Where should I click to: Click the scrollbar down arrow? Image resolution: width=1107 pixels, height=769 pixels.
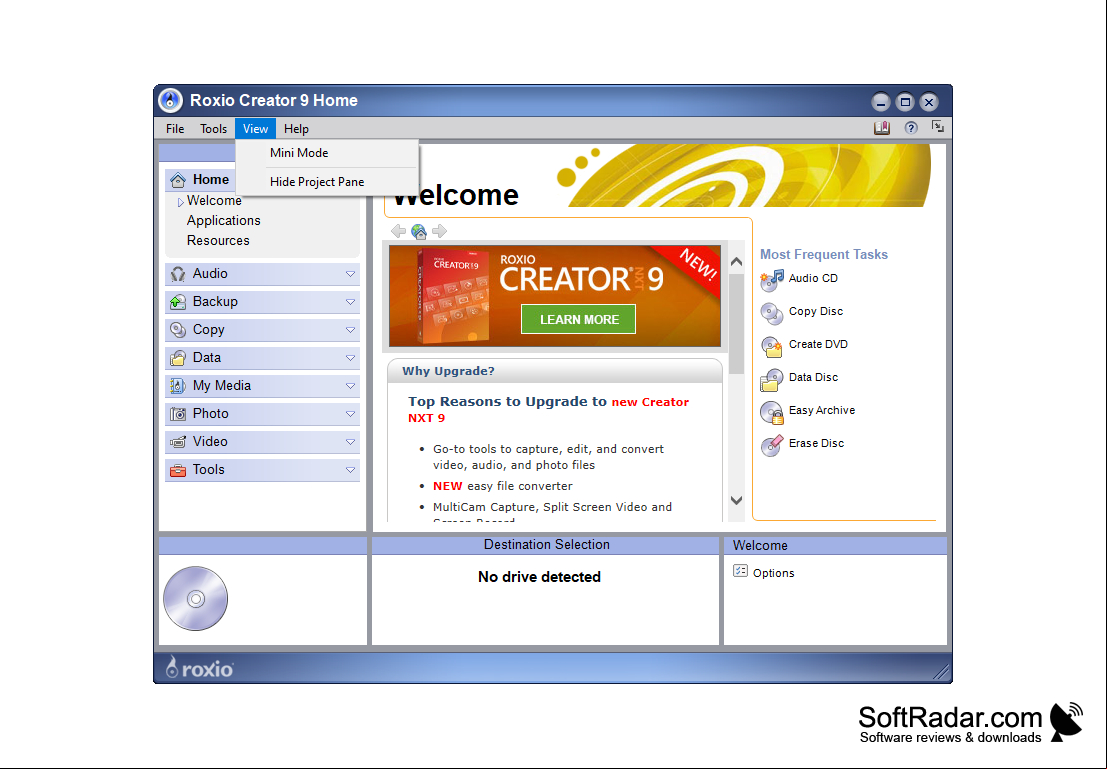[736, 500]
